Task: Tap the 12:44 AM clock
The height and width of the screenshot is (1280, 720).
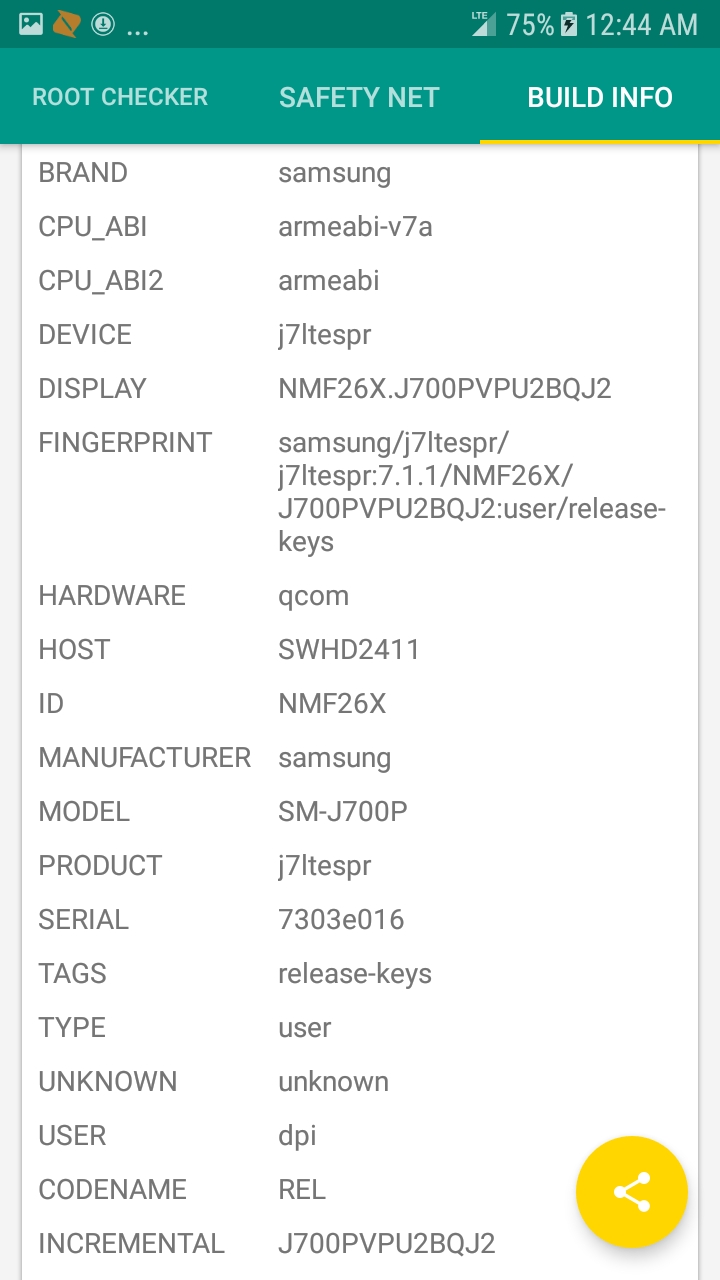Action: click(x=642, y=25)
